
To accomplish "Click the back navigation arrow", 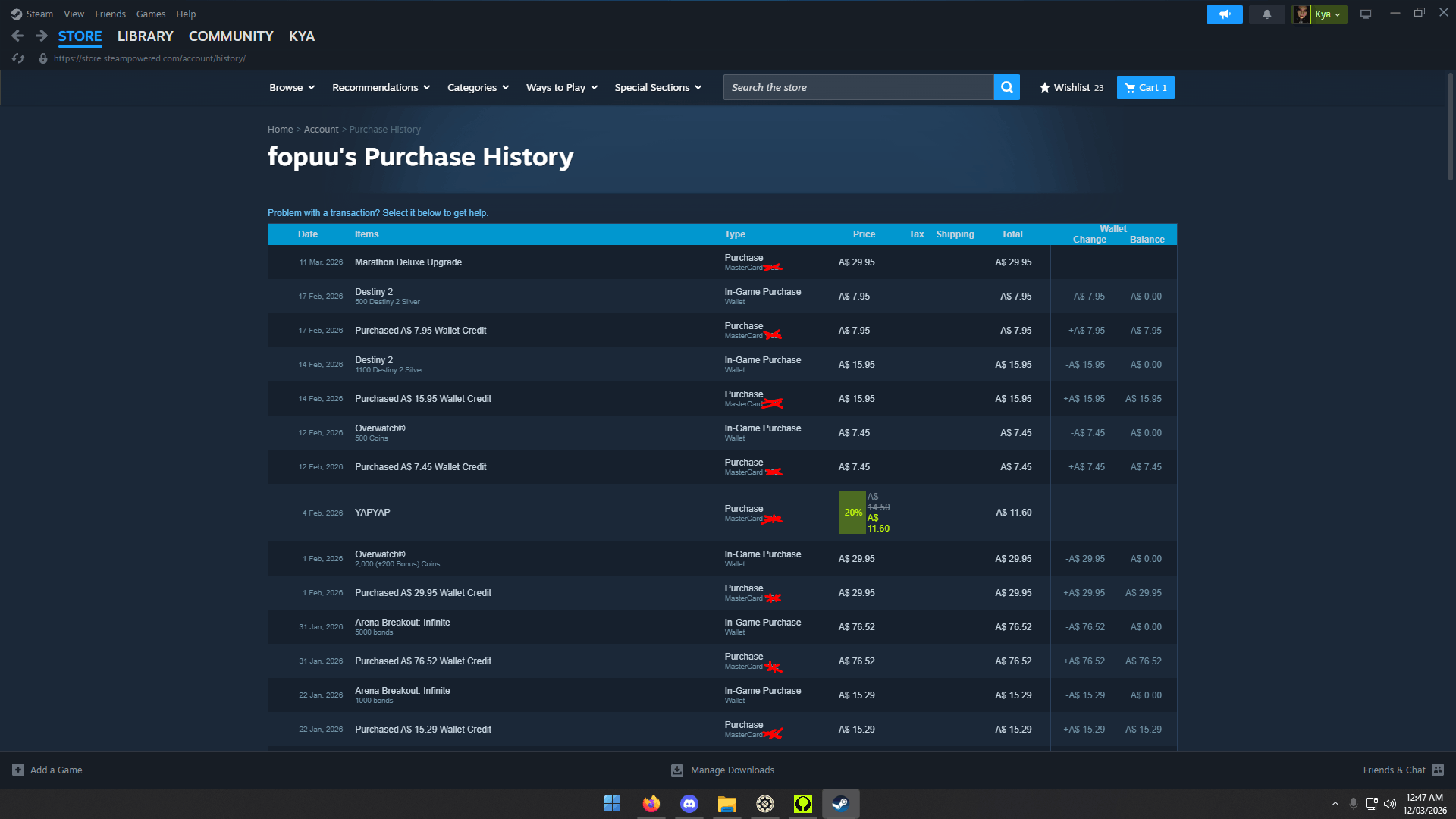I will (x=17, y=36).
